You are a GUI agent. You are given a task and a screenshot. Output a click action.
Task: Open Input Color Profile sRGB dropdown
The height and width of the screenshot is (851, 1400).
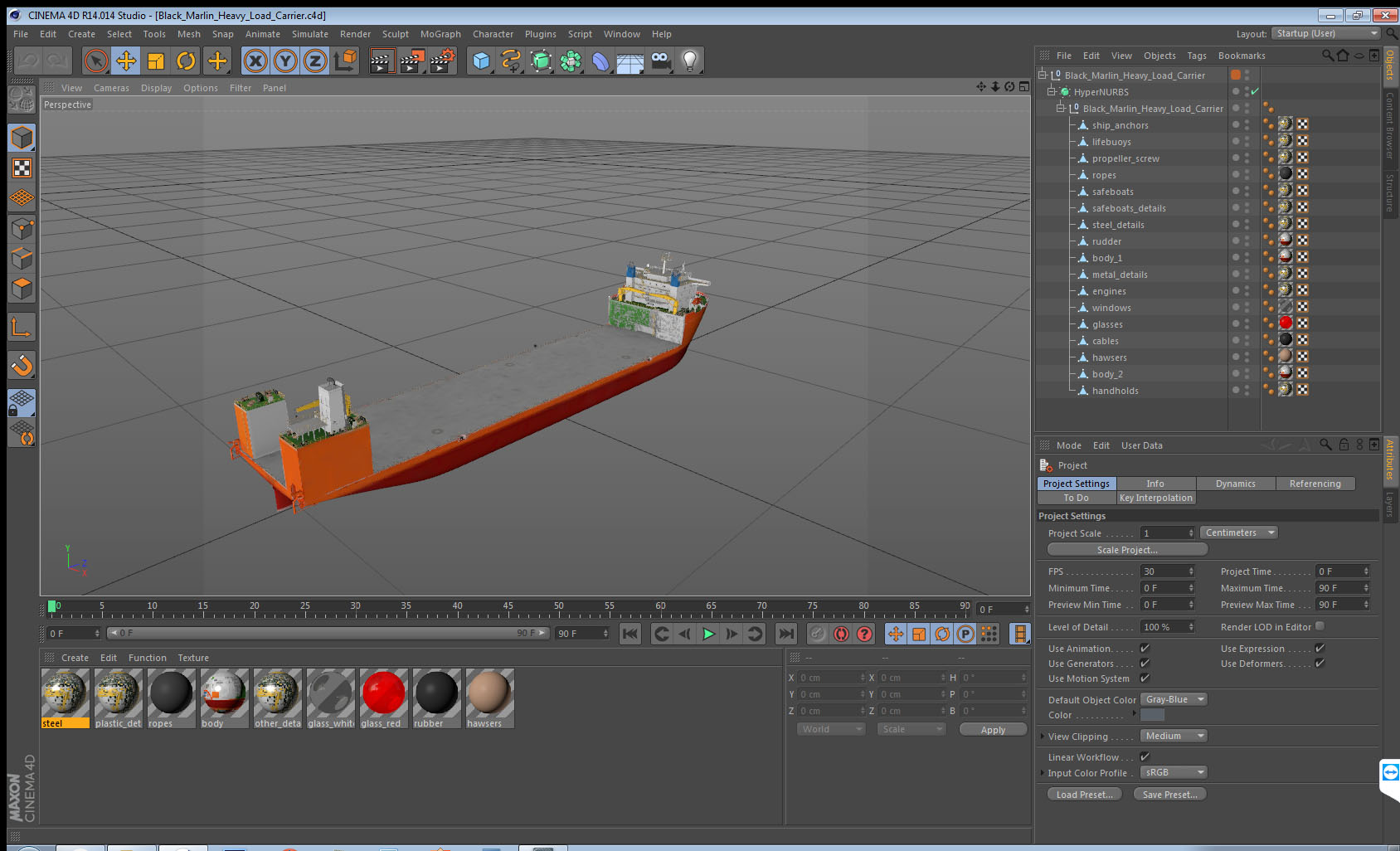[x=1174, y=772]
